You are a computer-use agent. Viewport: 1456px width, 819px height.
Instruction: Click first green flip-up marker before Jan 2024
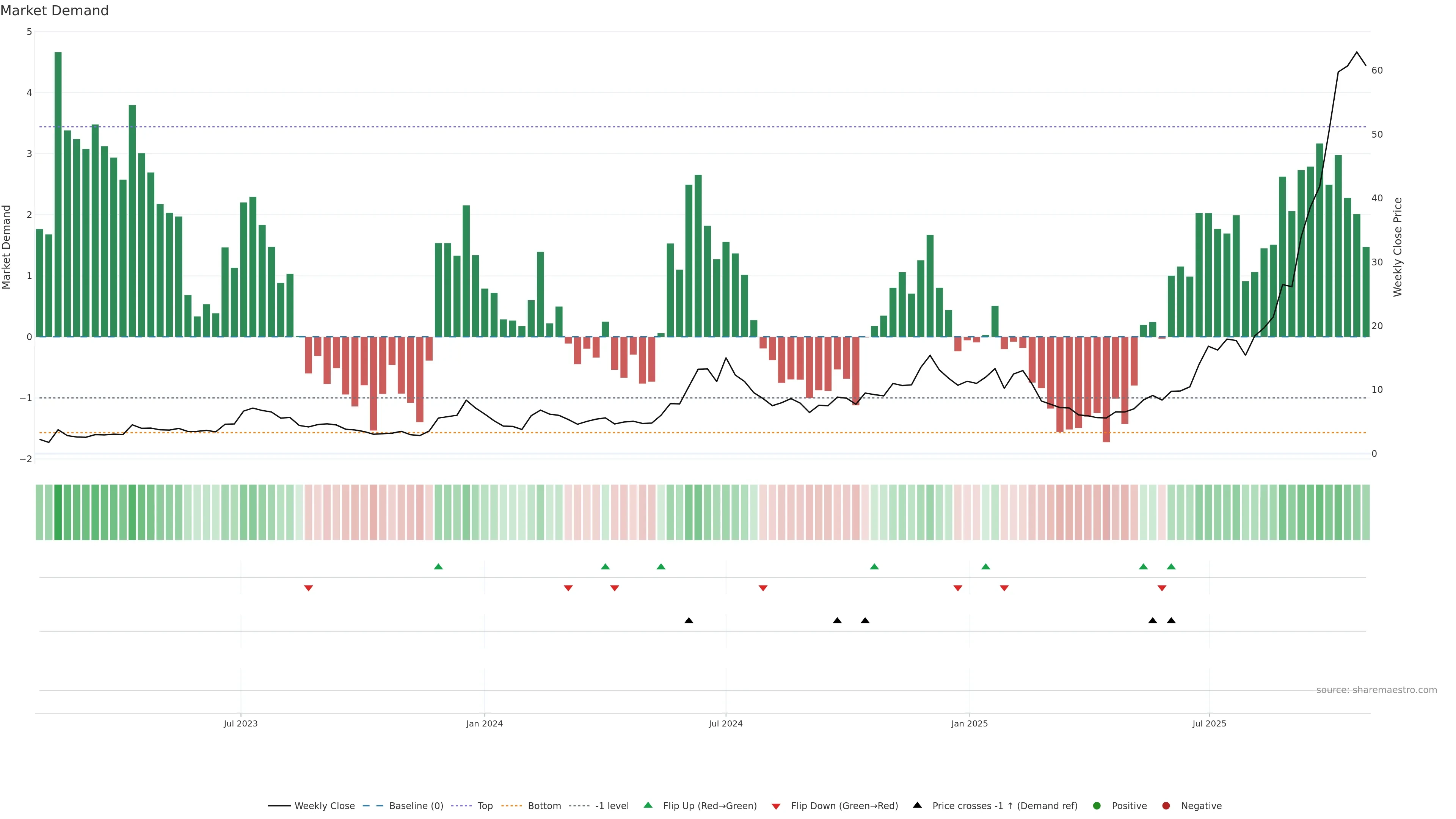tap(438, 566)
